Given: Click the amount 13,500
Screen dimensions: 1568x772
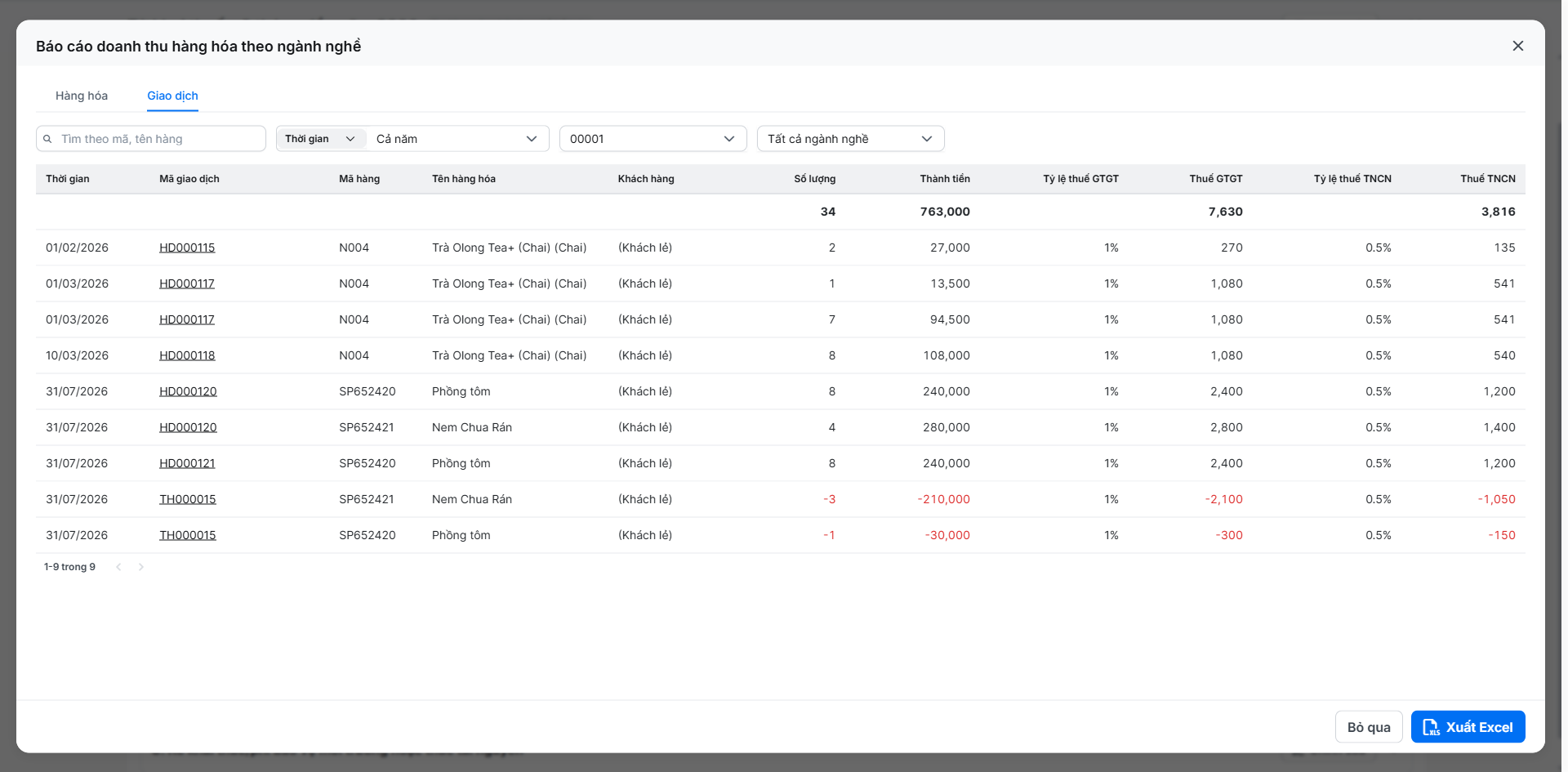Looking at the screenshot, I should pyautogui.click(x=950, y=283).
